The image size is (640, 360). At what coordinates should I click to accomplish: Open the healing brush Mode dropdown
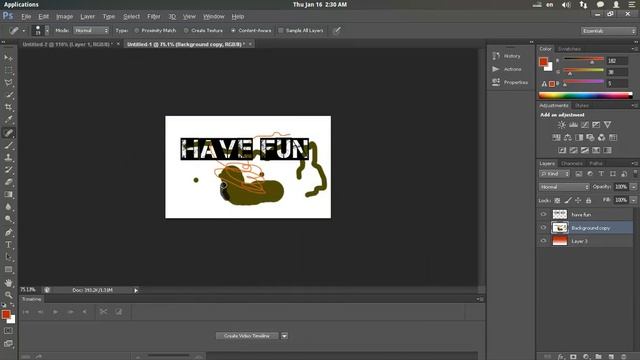coord(91,31)
